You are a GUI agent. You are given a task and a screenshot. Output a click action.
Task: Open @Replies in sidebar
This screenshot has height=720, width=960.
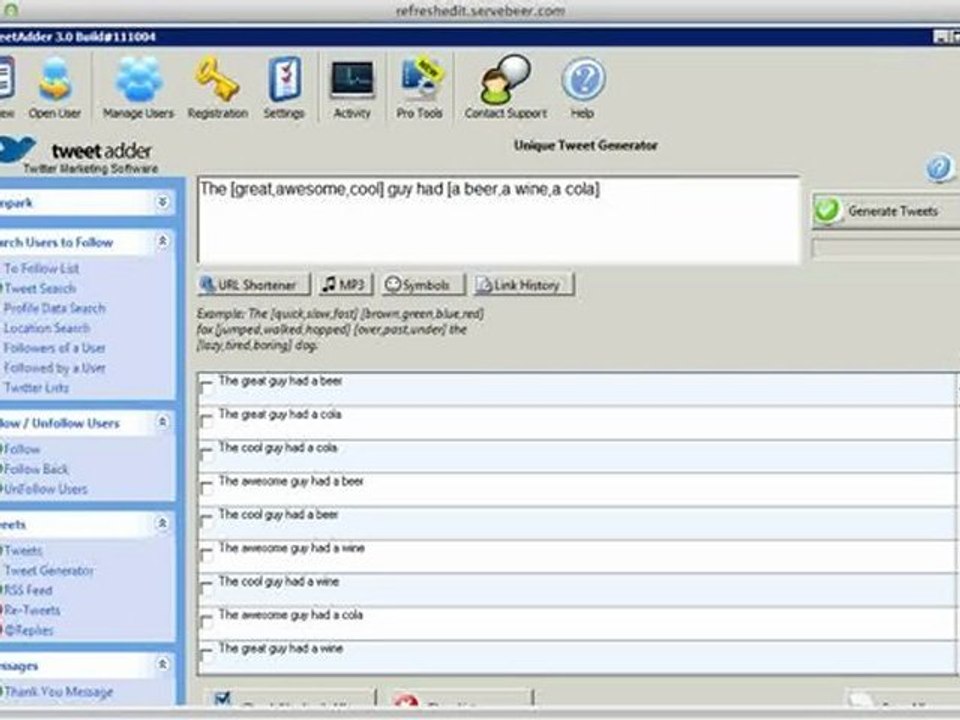29,630
